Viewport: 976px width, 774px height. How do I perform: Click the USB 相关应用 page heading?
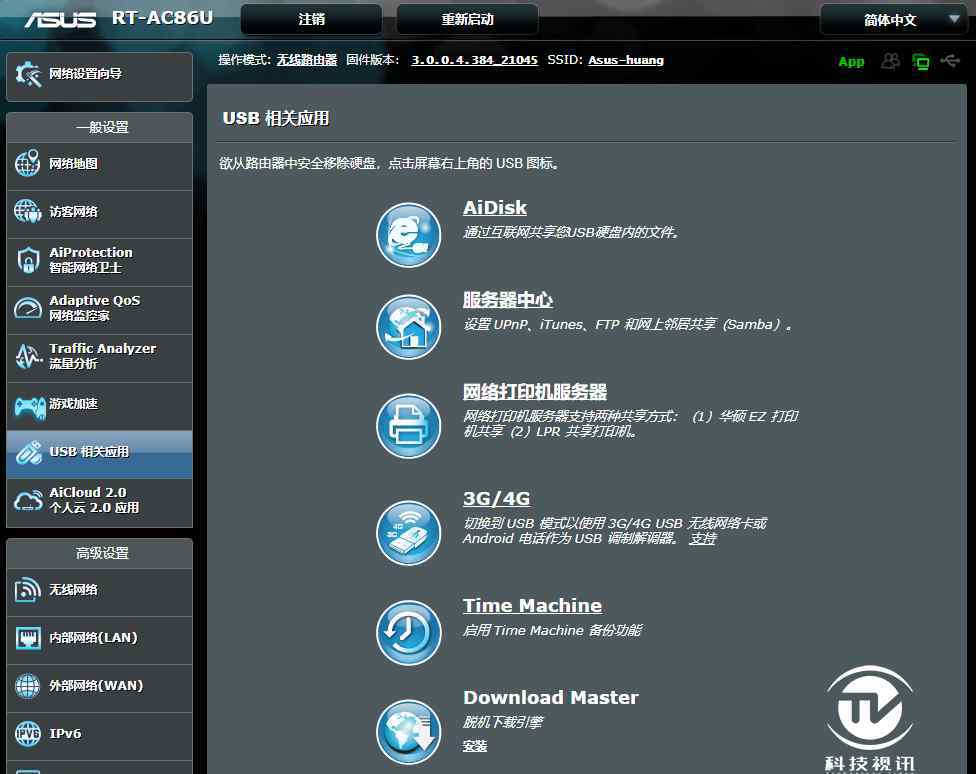tap(276, 118)
